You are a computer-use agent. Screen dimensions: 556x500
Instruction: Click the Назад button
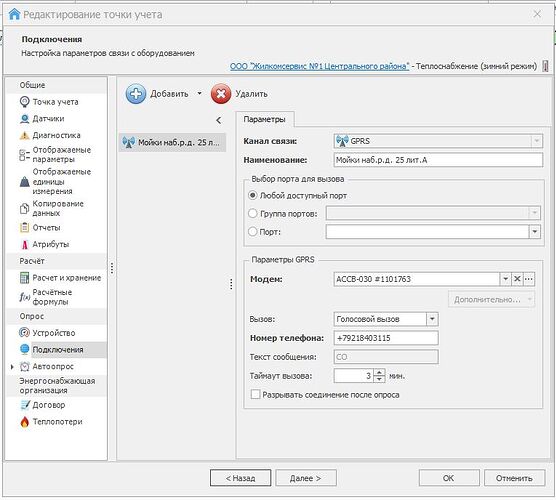pos(240,478)
